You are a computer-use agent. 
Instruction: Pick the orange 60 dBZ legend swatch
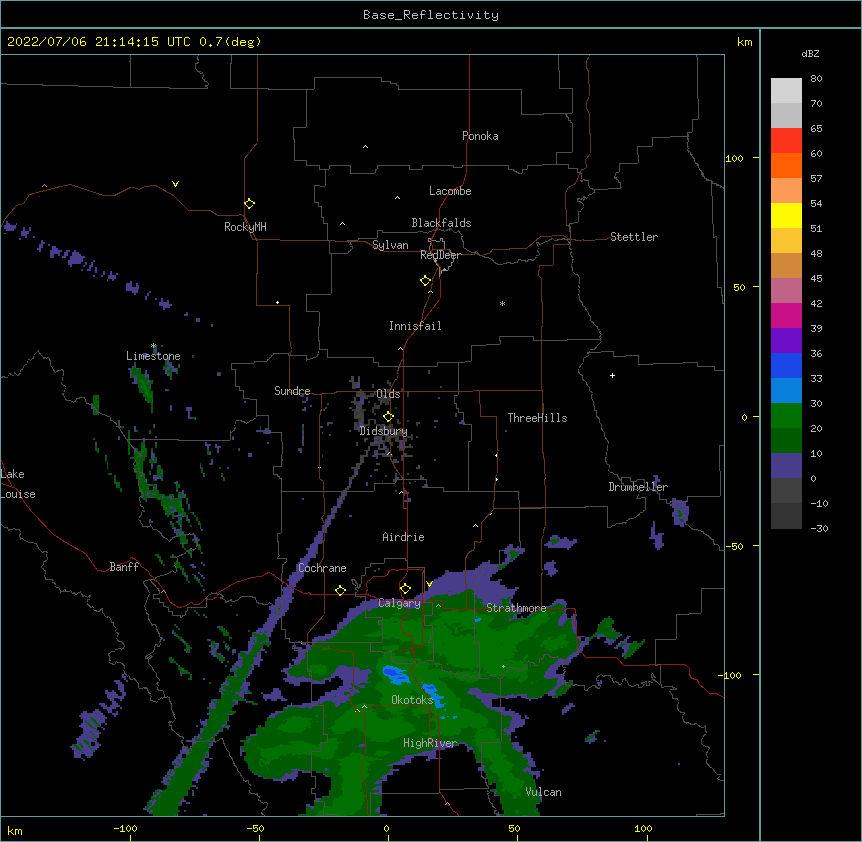point(786,165)
